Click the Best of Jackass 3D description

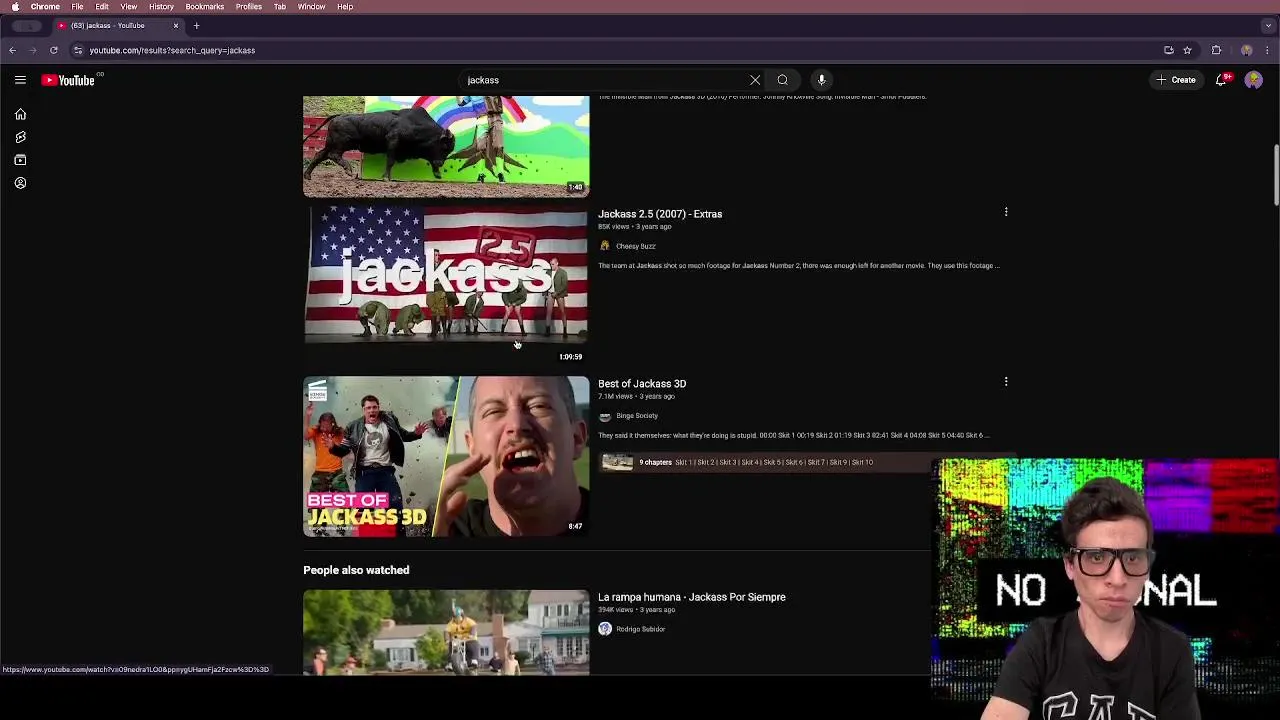pos(794,436)
